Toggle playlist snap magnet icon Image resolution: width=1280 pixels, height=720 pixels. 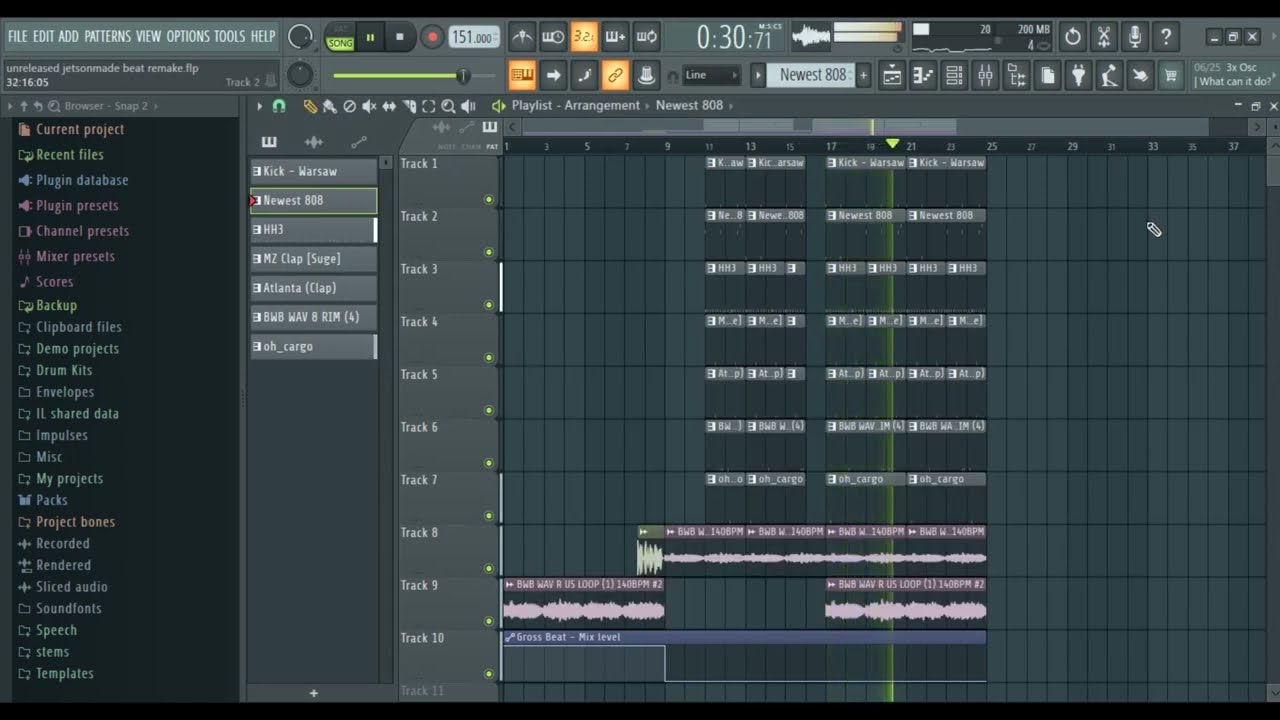click(279, 106)
